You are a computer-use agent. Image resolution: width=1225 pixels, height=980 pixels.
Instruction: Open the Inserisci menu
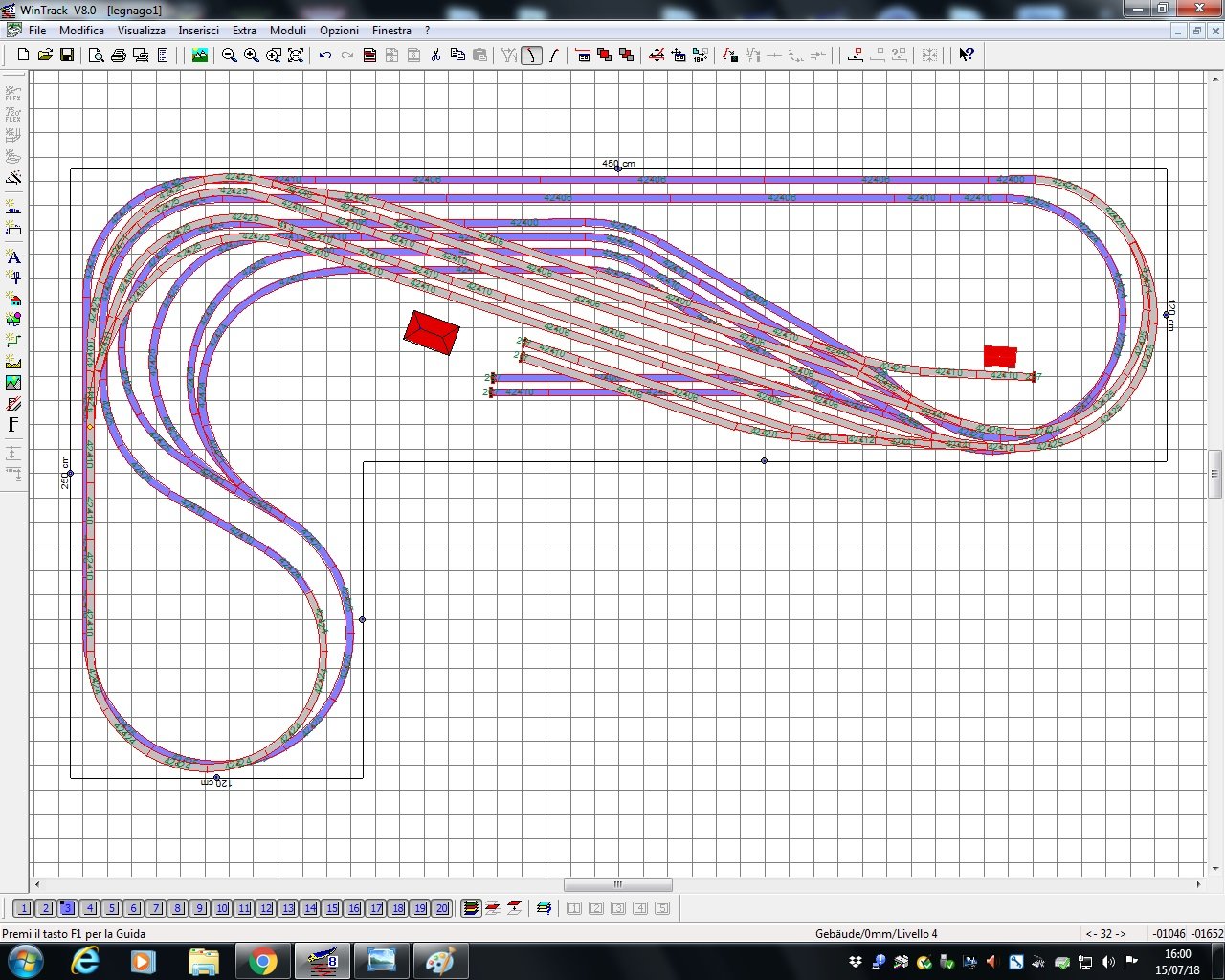tap(198, 31)
